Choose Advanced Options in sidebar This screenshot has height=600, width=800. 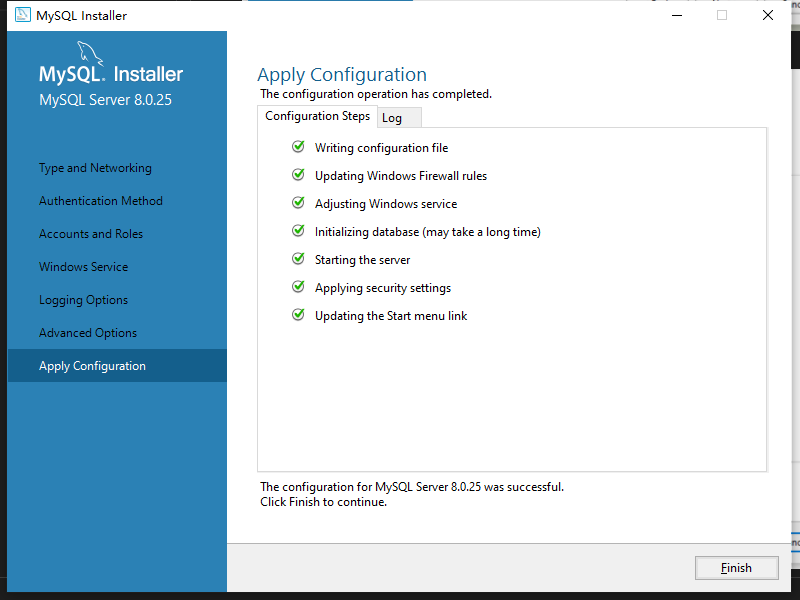(88, 333)
